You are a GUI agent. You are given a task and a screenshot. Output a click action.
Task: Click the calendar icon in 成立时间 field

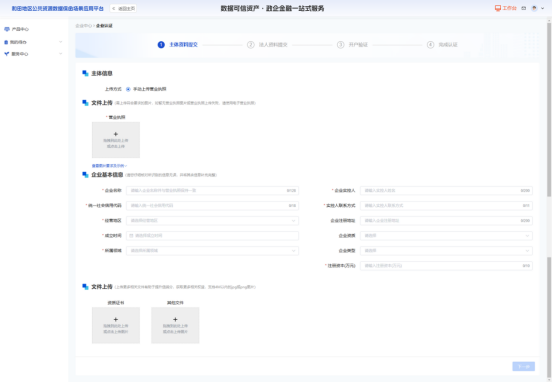[x=131, y=236]
